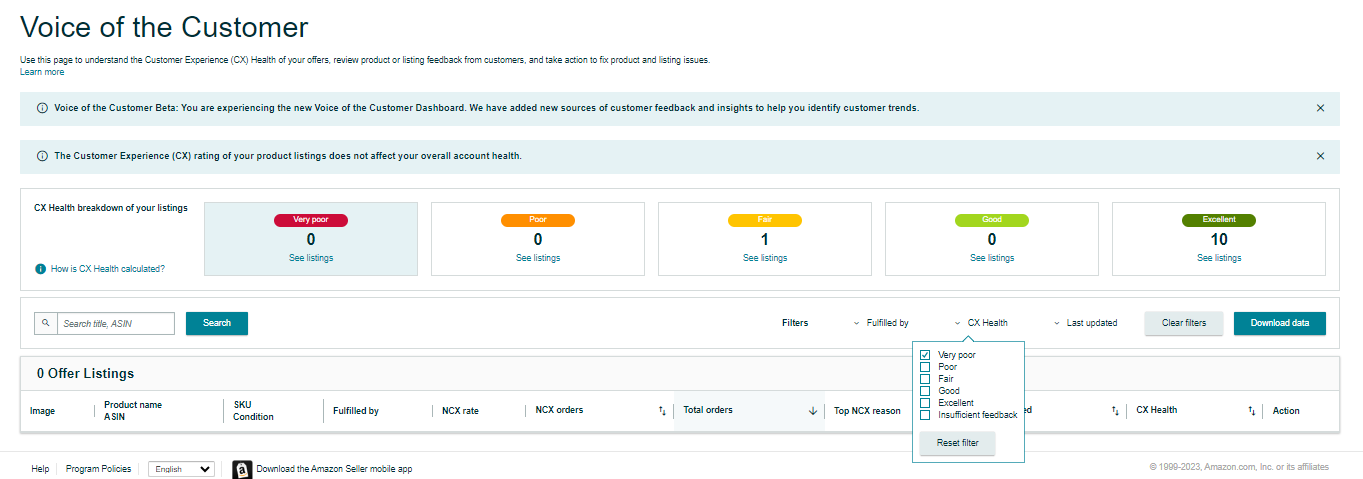The width and height of the screenshot is (1363, 479).
Task: Expand the Last updated filter
Action: click(x=1085, y=323)
